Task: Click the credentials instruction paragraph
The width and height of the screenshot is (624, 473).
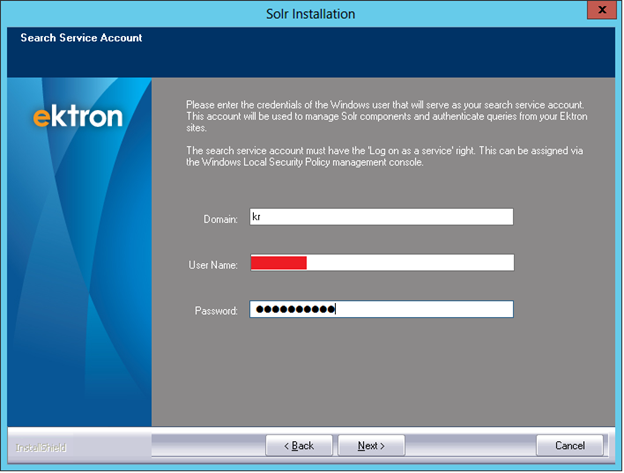Action: tap(385, 116)
